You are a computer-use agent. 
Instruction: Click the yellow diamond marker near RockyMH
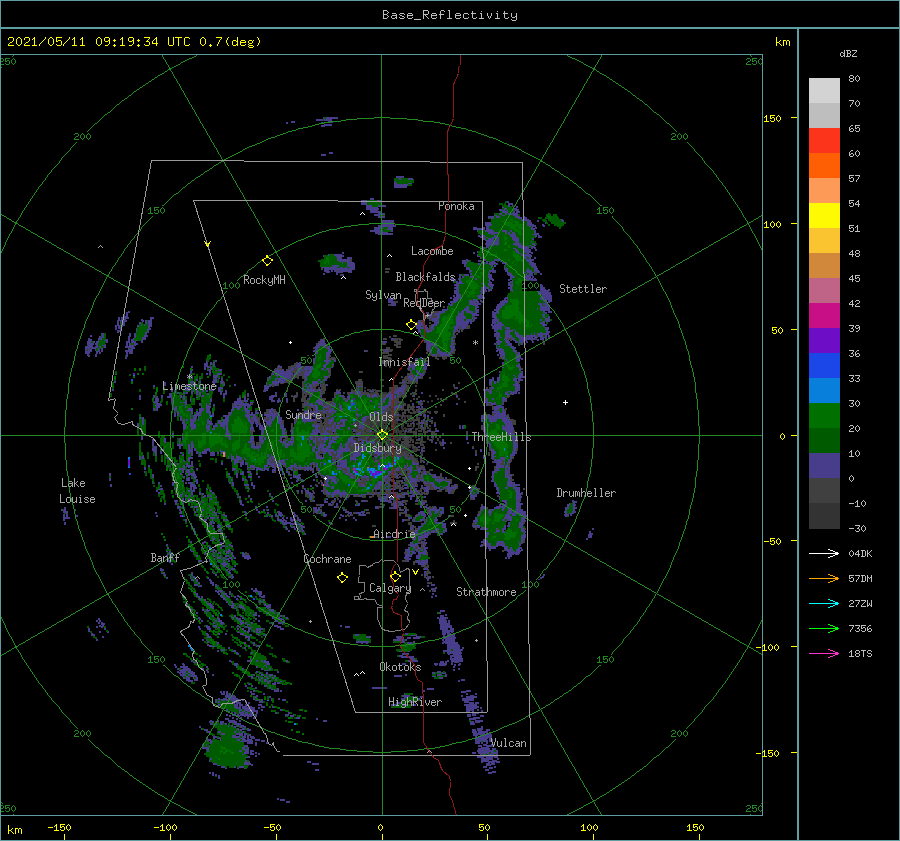click(x=267, y=261)
